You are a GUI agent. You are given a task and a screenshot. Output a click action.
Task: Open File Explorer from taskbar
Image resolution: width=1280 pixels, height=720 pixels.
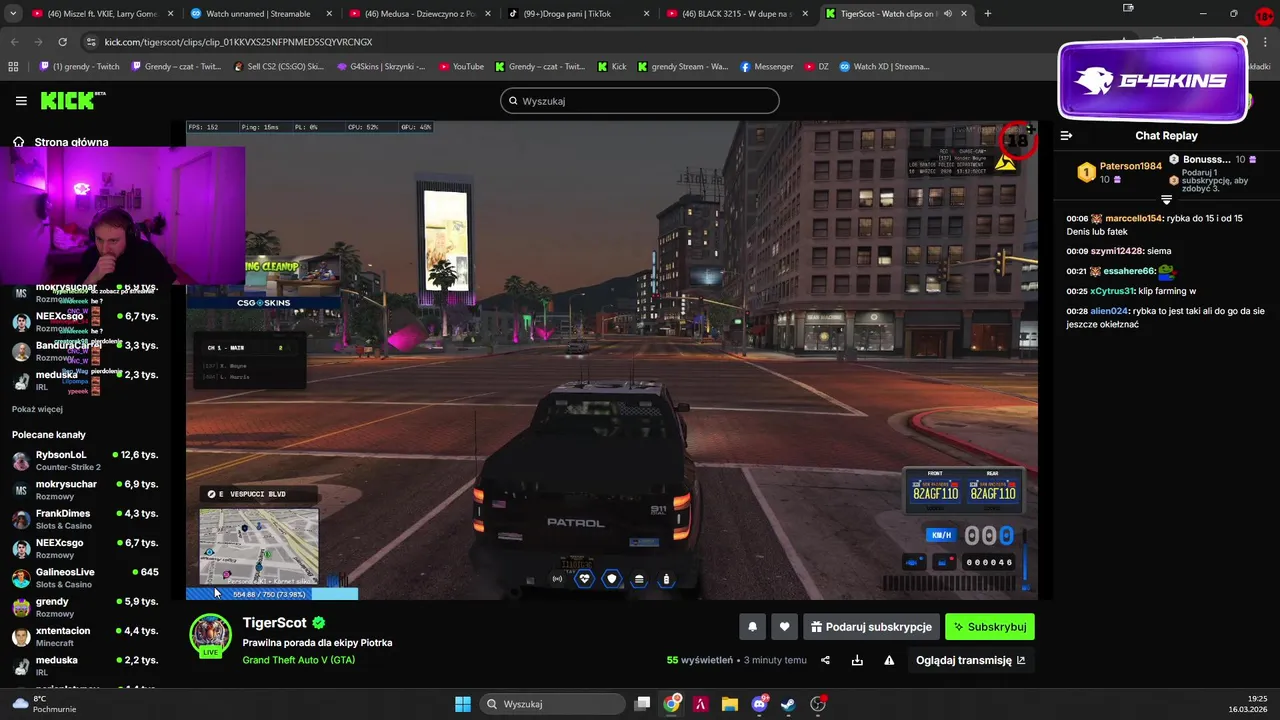pos(730,704)
